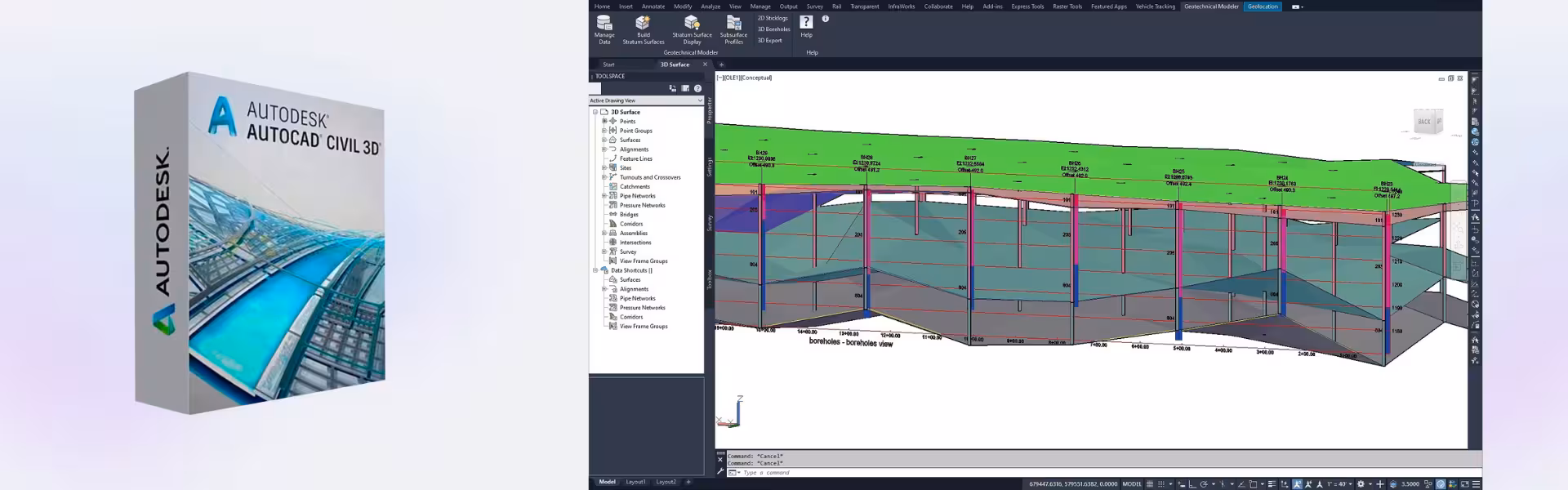Click the Conceptual visual style label

(x=756, y=78)
